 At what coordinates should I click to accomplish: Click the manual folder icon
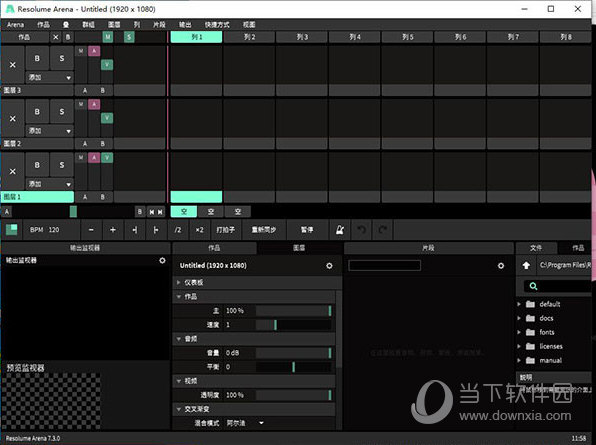[x=530, y=360]
